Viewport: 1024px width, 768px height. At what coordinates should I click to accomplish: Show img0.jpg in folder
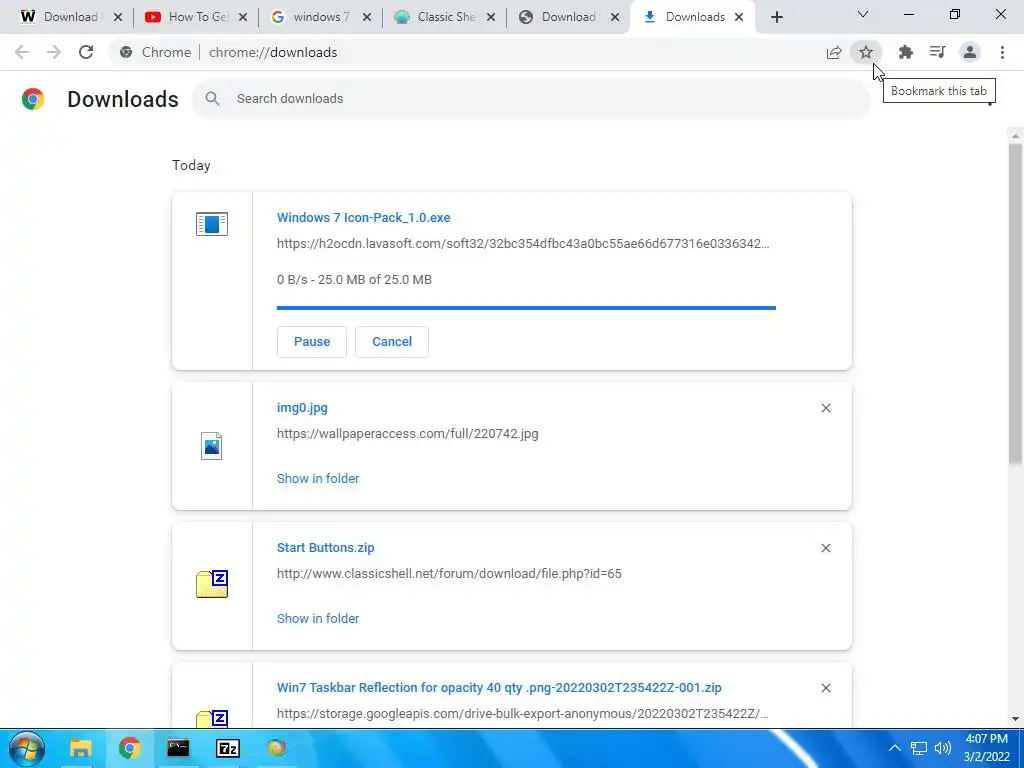[318, 479]
